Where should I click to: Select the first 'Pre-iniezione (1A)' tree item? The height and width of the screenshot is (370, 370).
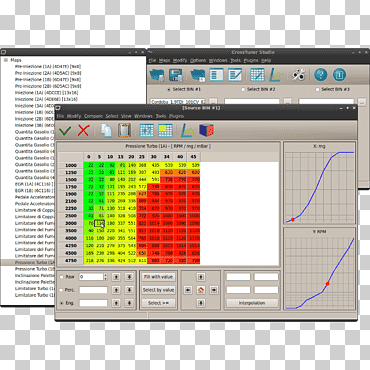tap(48, 66)
